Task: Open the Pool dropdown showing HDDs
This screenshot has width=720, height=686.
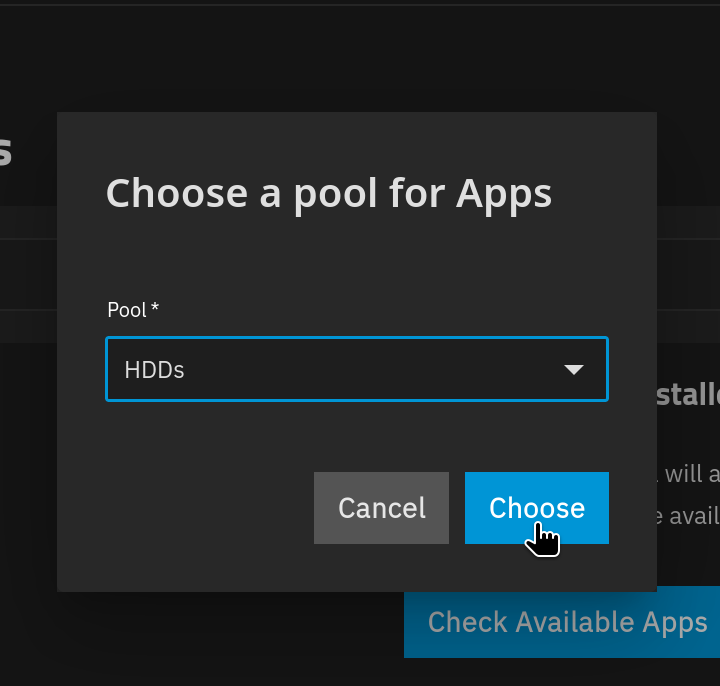Action: [357, 369]
